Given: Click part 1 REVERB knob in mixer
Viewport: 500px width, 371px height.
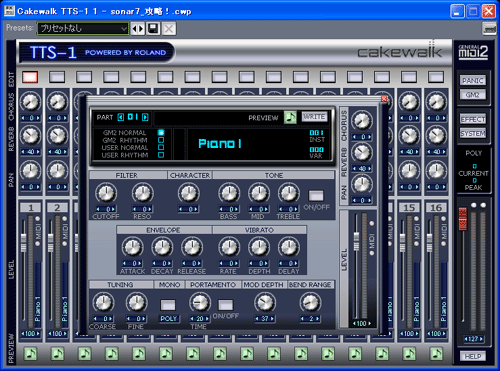Looking at the screenshot, I should click(x=30, y=136).
